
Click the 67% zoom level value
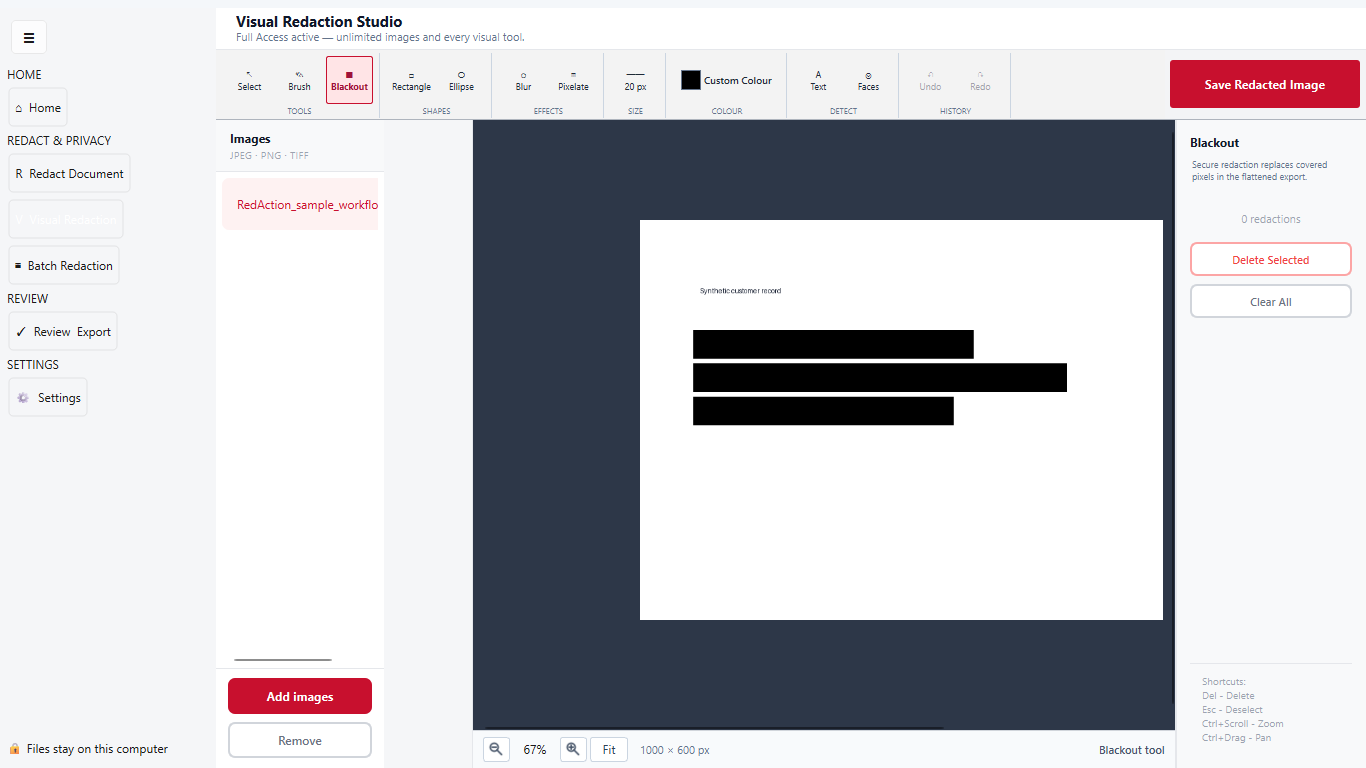(x=535, y=750)
